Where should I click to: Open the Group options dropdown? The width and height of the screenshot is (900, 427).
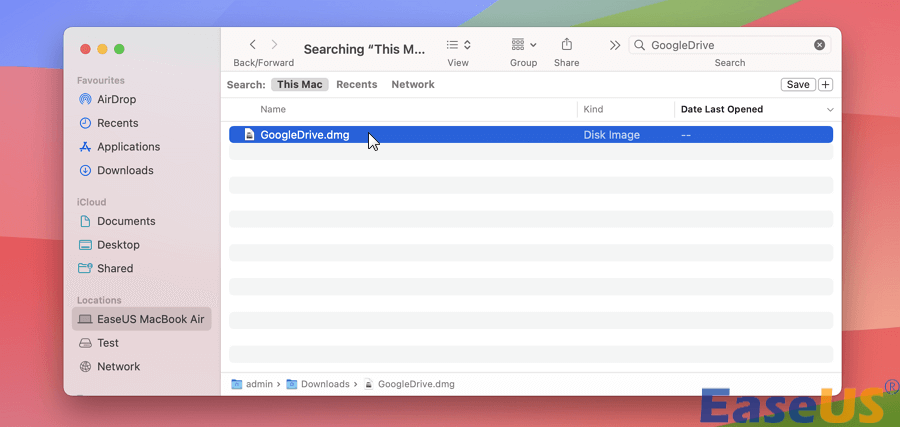pos(524,45)
